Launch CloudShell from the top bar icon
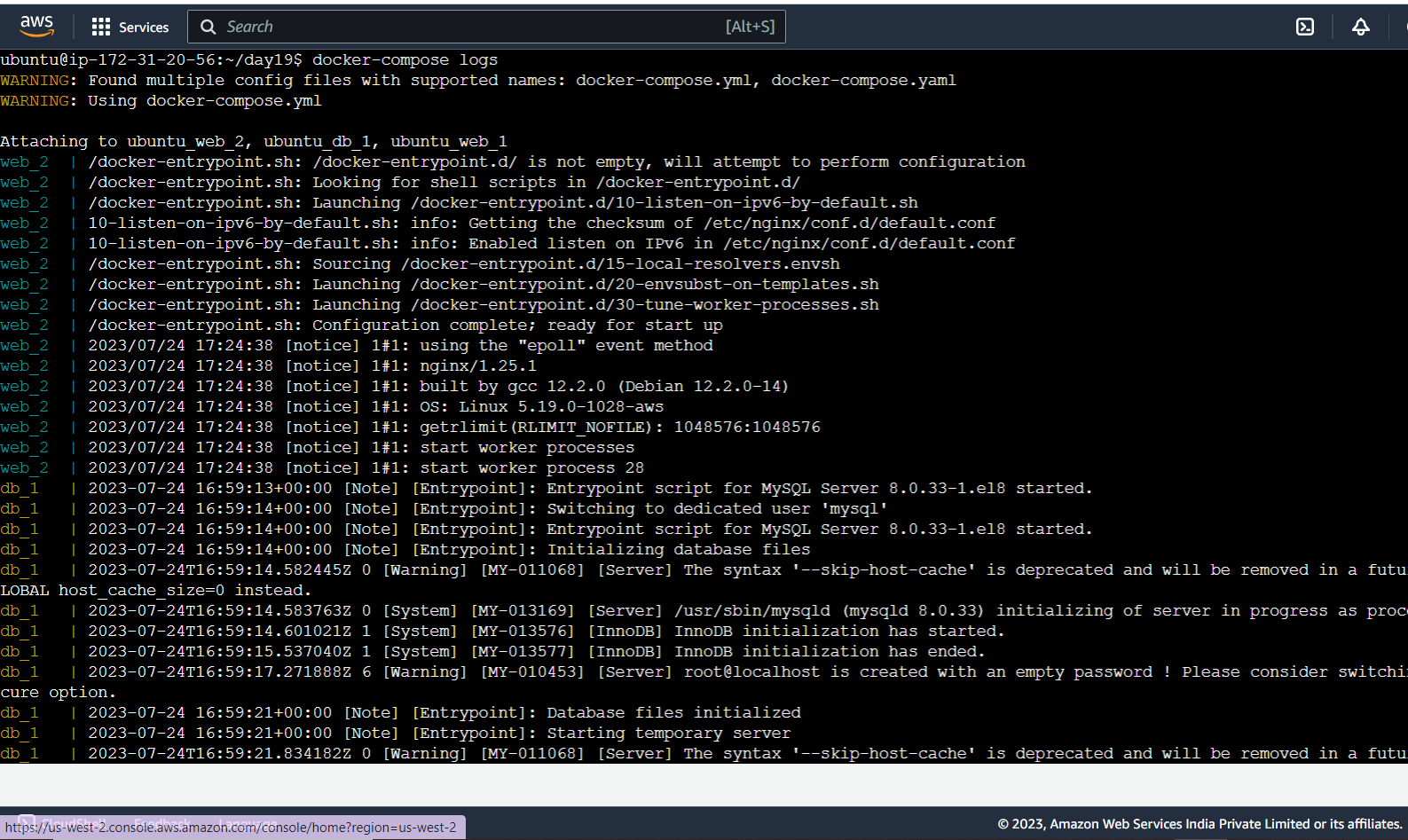Screen dimensions: 1408x840 pos(1305,27)
